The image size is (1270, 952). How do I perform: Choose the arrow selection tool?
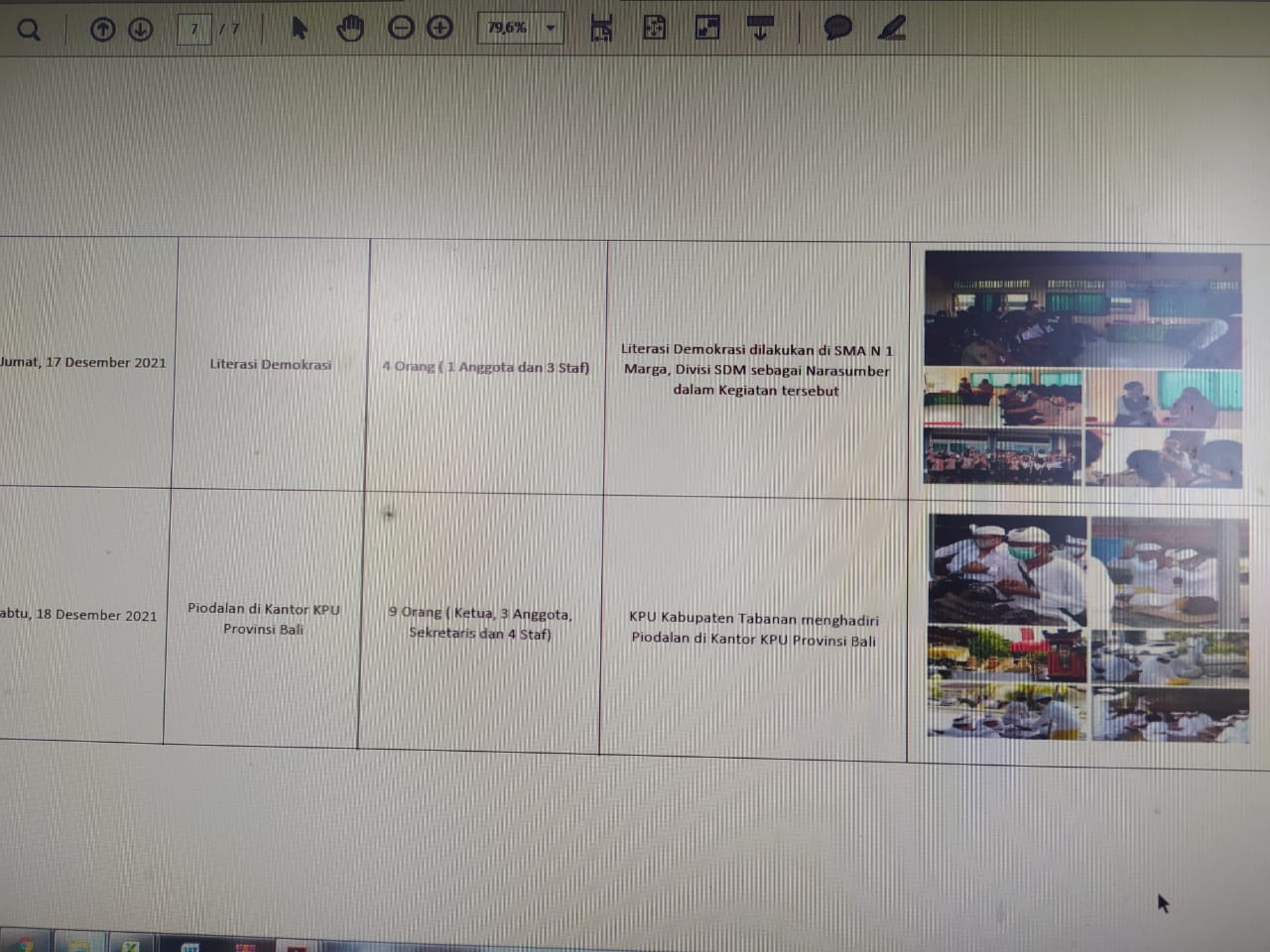click(299, 28)
